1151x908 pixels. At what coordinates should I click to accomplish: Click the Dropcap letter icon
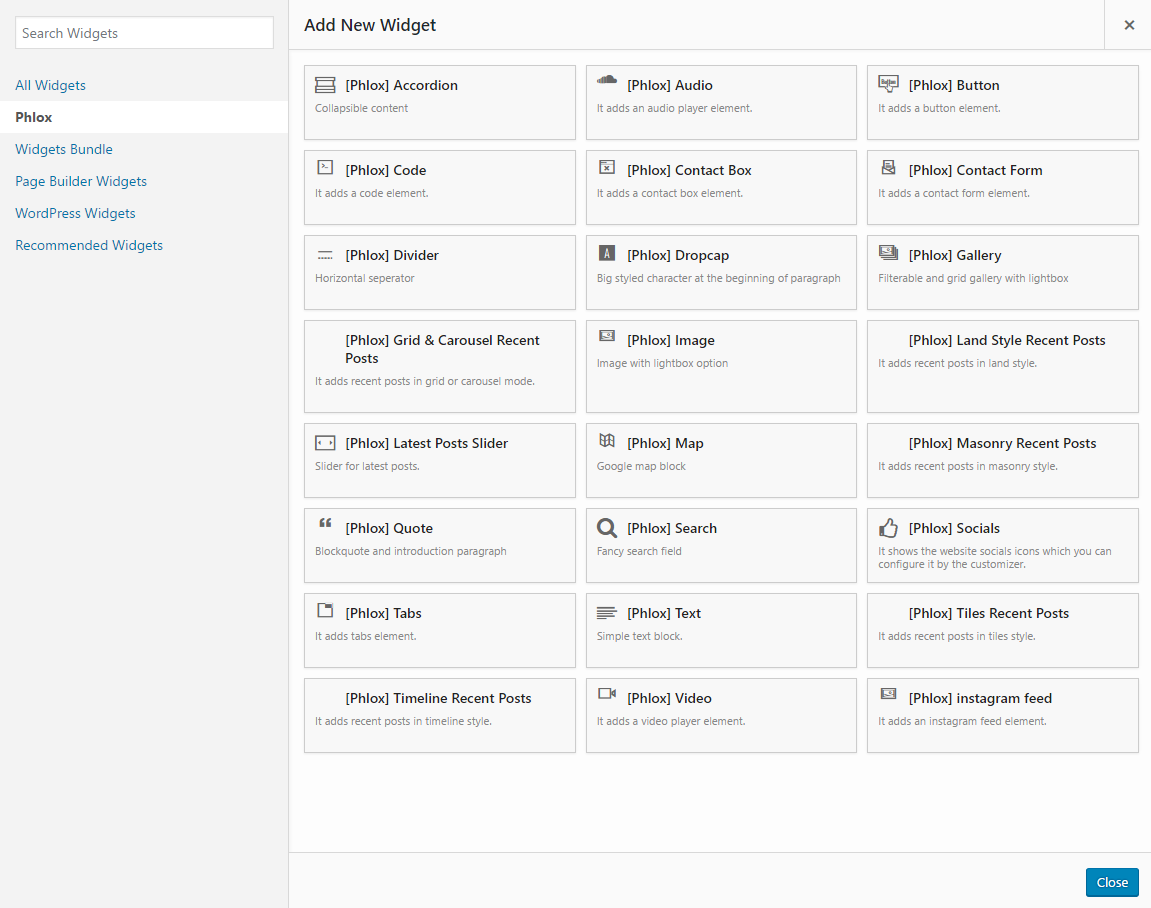tap(606, 253)
